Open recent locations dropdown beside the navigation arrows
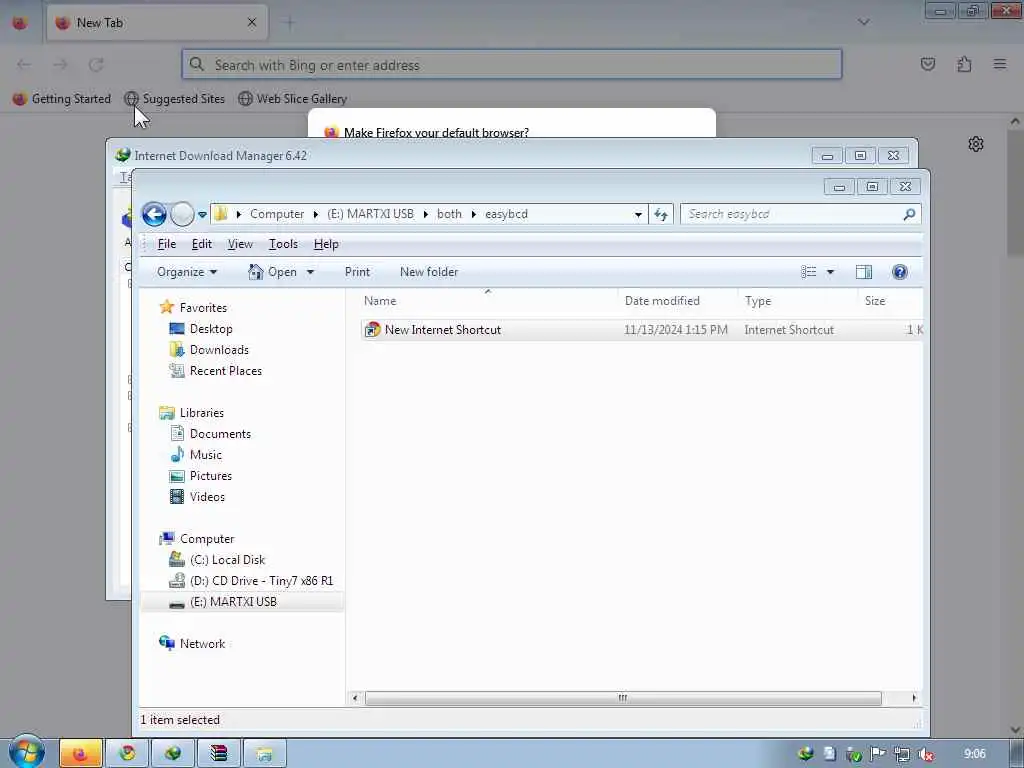Screen dimensions: 1024x768 coord(202,214)
